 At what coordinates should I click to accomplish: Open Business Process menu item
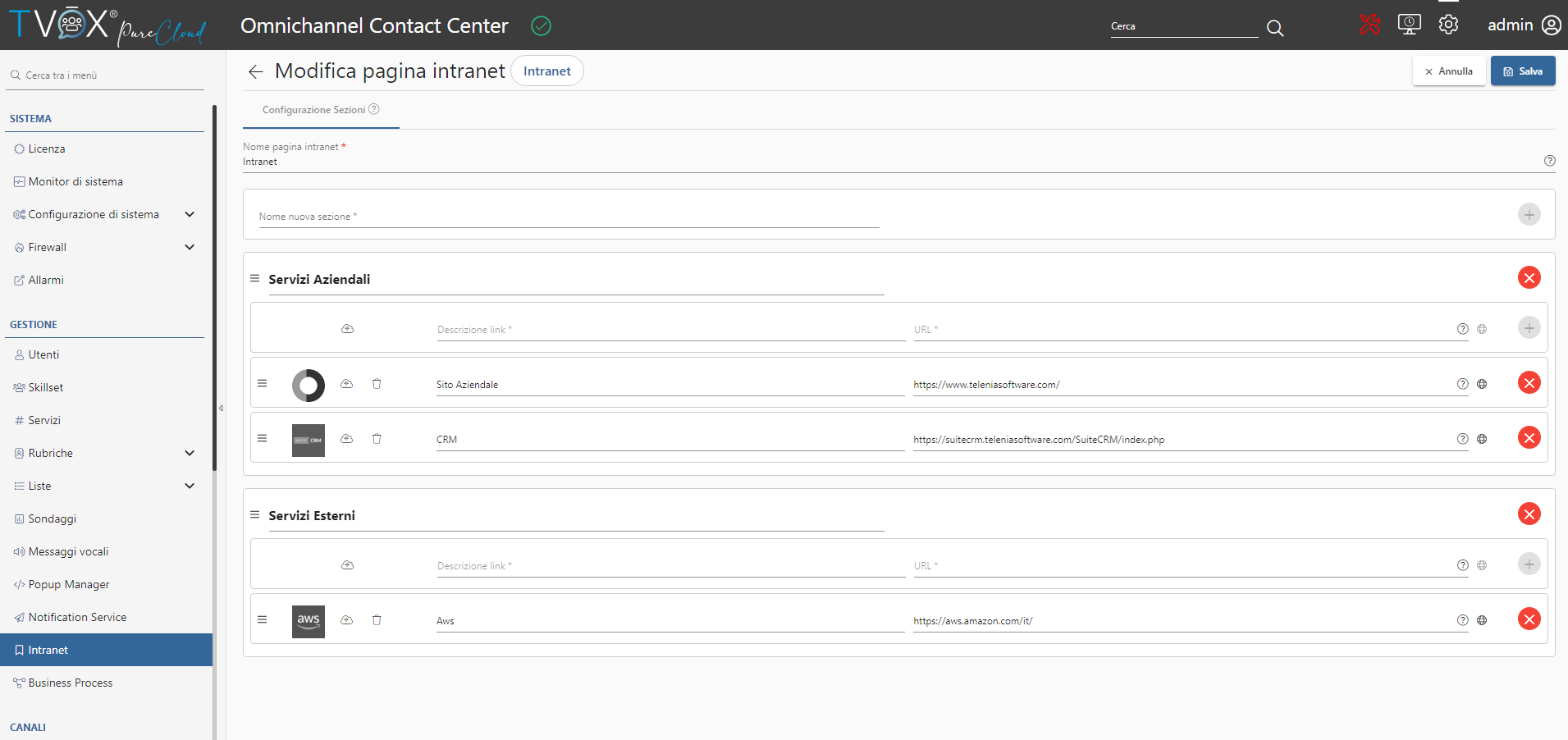pos(105,683)
